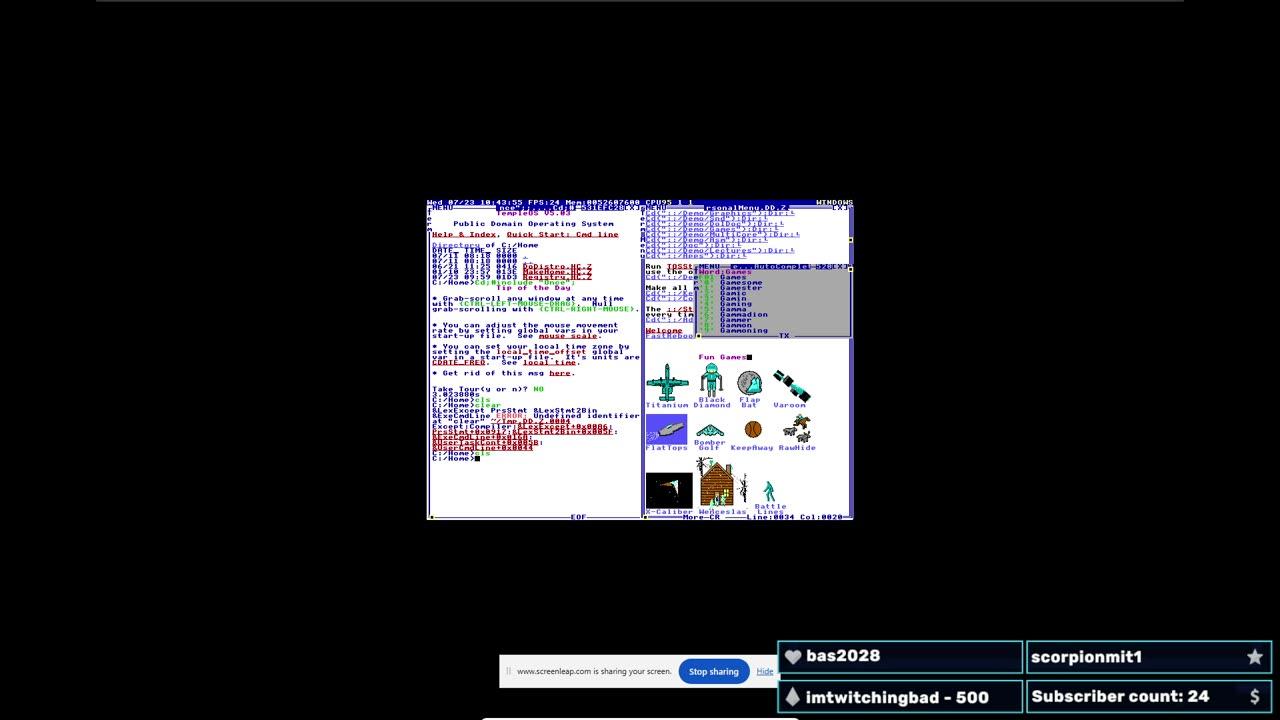Select autocomplete suggestion 'Gaming'

coord(736,304)
